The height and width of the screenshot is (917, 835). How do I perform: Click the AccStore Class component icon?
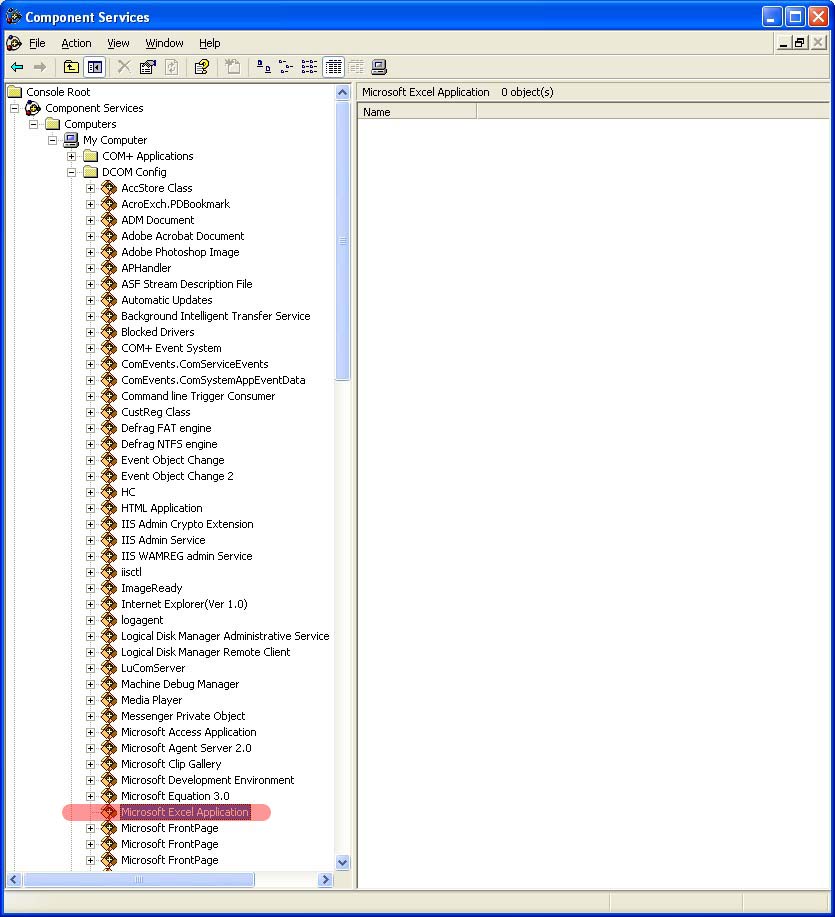[109, 188]
